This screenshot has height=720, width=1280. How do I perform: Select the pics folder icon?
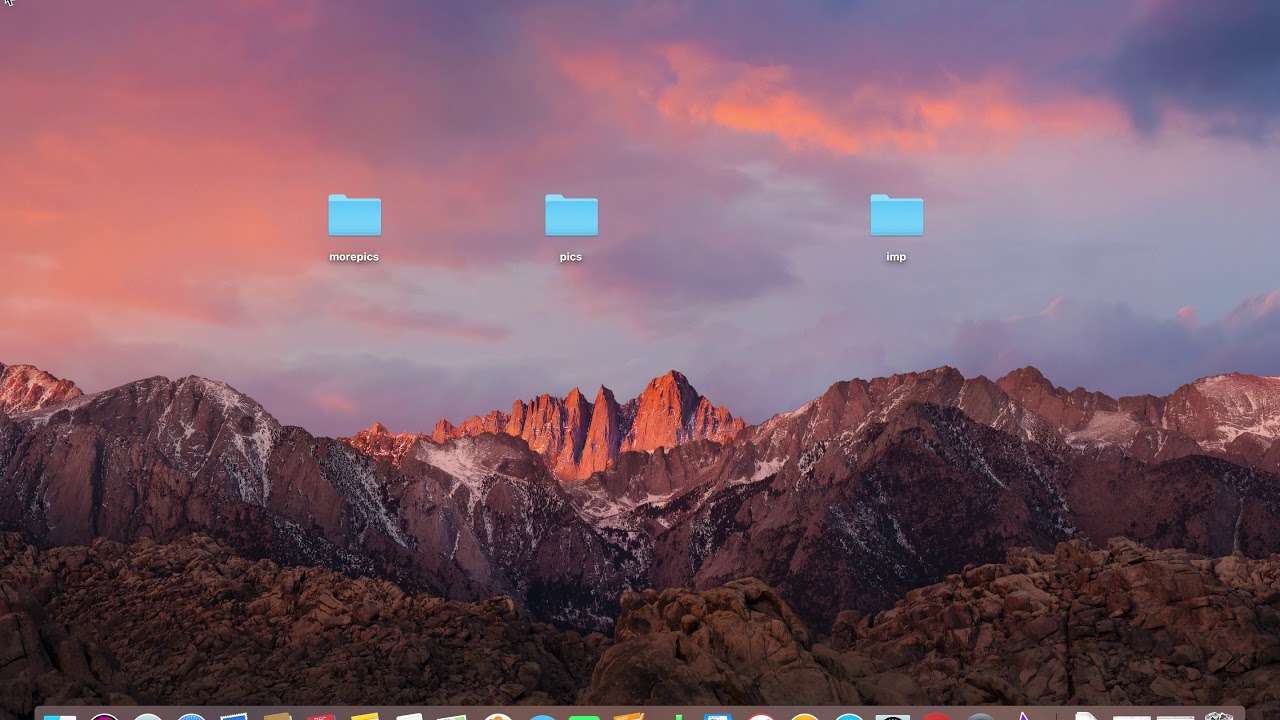pos(571,216)
